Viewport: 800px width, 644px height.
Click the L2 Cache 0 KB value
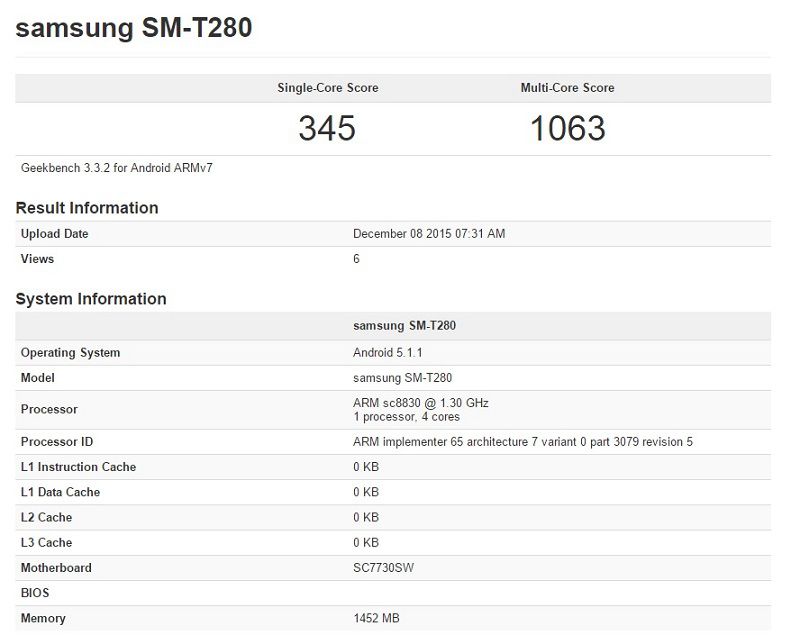pyautogui.click(x=366, y=518)
